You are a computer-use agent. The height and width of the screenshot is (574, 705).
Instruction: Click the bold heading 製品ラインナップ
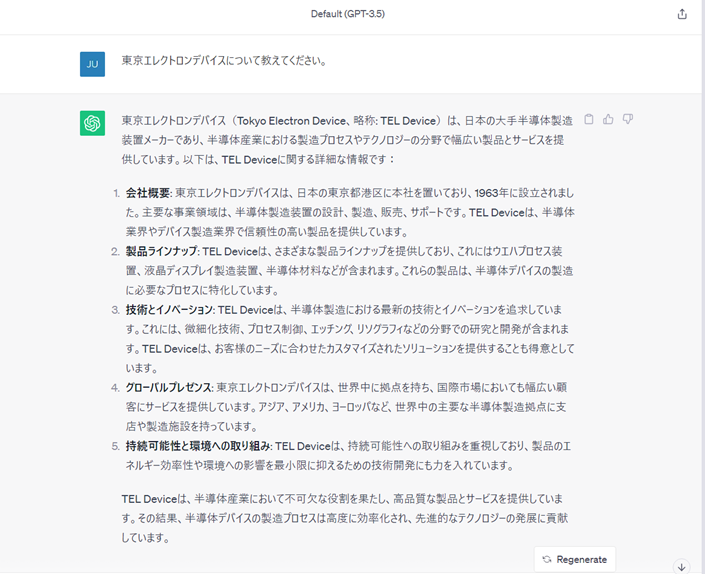click(161, 251)
